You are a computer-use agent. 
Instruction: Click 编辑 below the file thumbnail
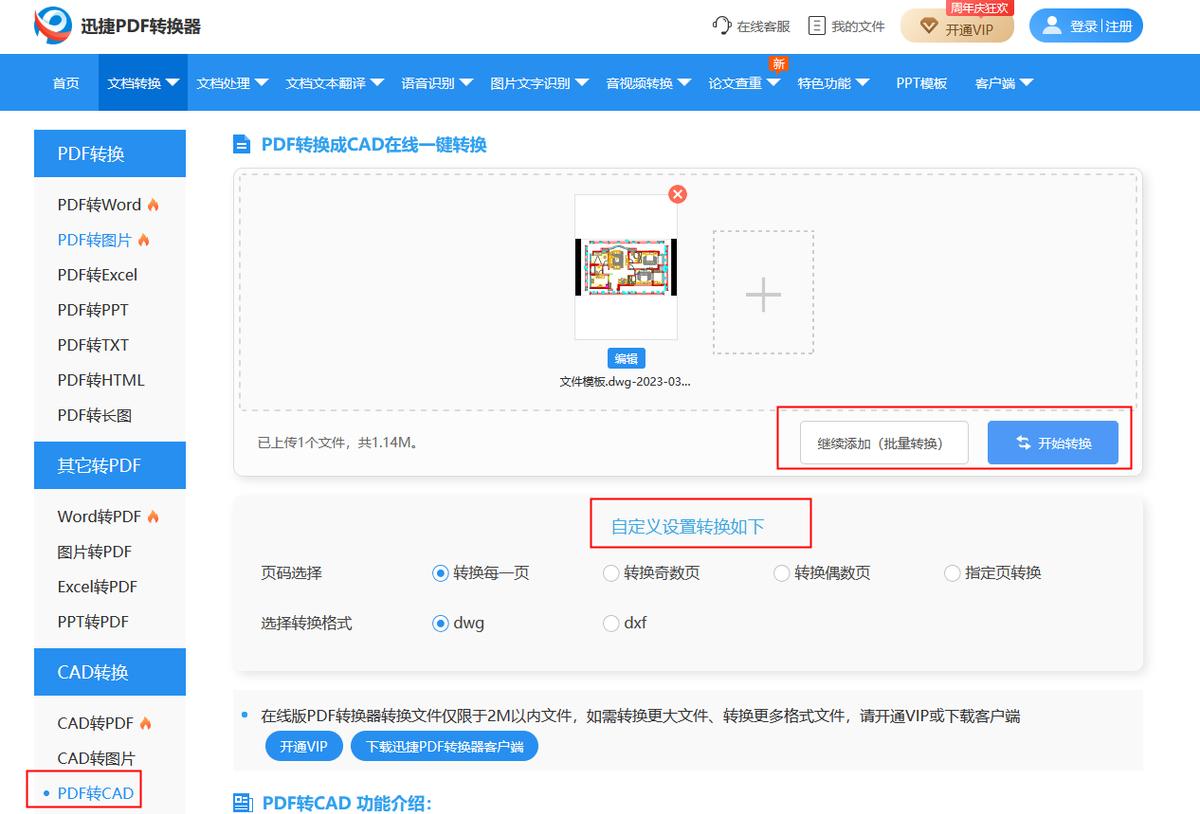pos(626,357)
